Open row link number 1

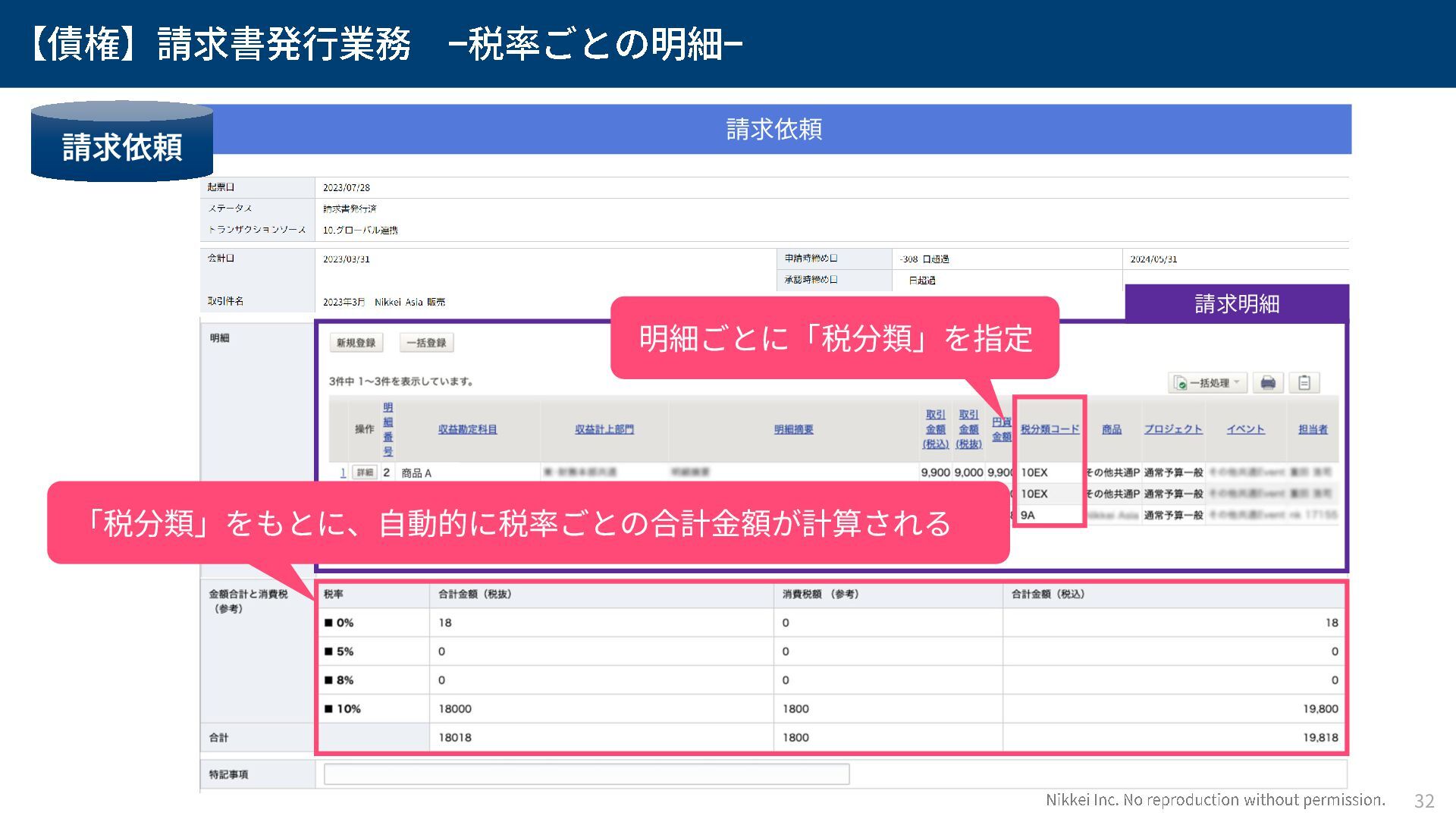pyautogui.click(x=343, y=472)
